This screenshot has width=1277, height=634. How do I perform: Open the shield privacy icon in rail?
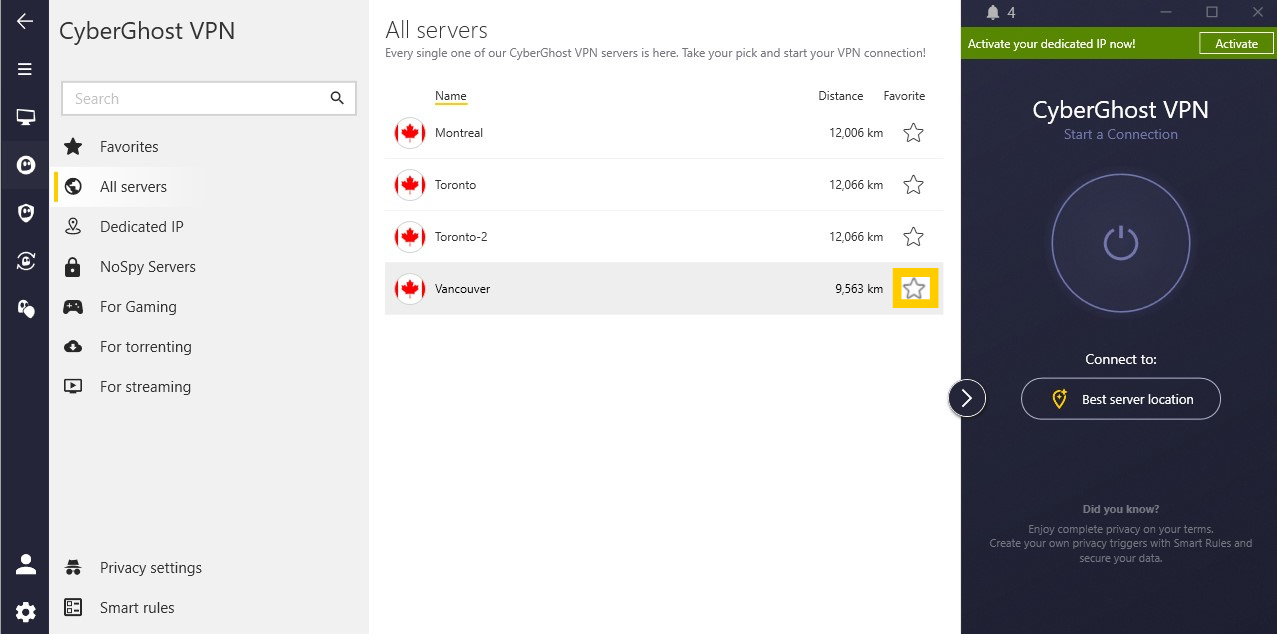25,213
